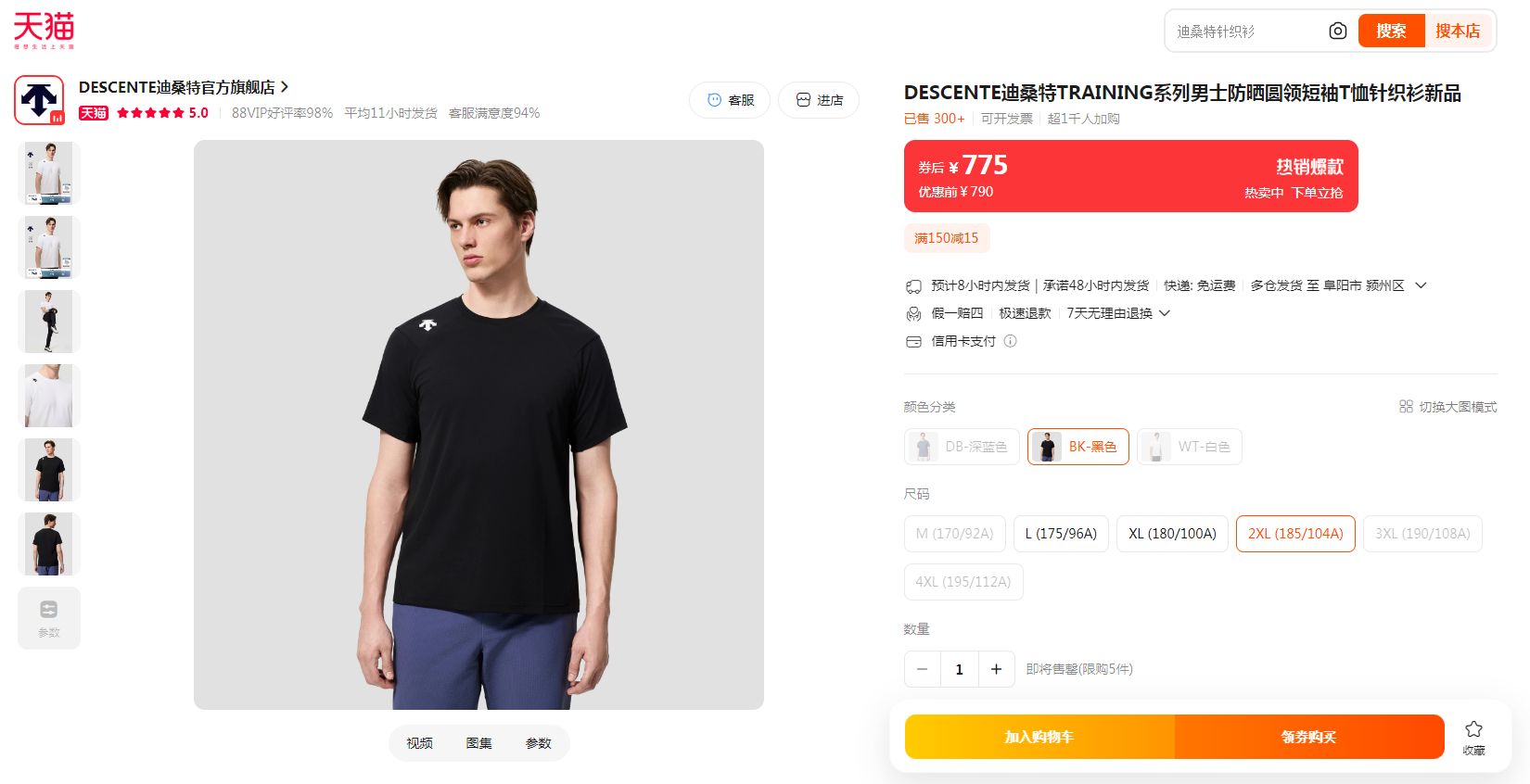1530x784 pixels.
Task: Enter the store via 进店 button
Action: tap(819, 100)
